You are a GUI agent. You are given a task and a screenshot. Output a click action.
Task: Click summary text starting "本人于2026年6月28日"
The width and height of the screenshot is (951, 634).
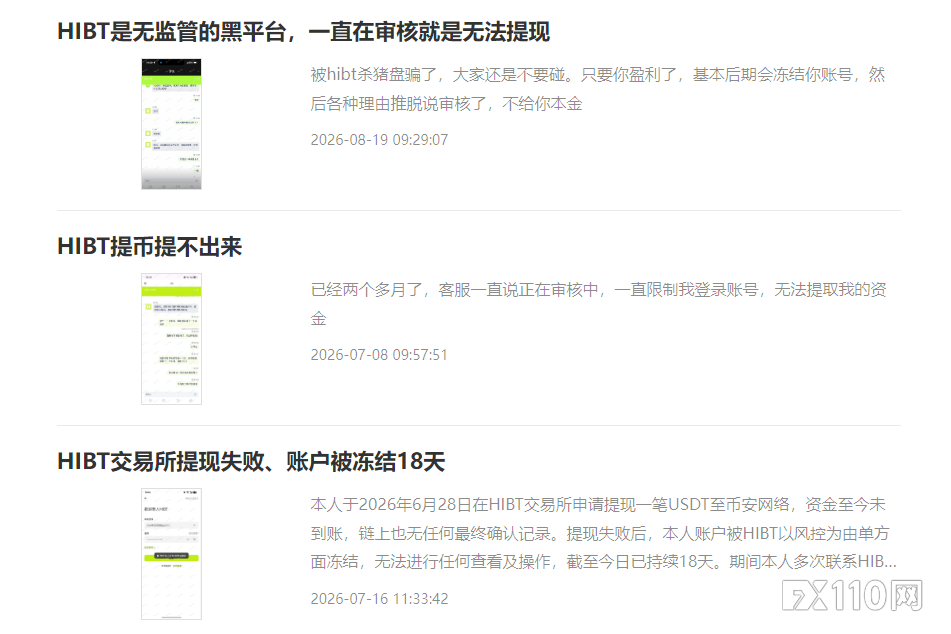pos(603,533)
